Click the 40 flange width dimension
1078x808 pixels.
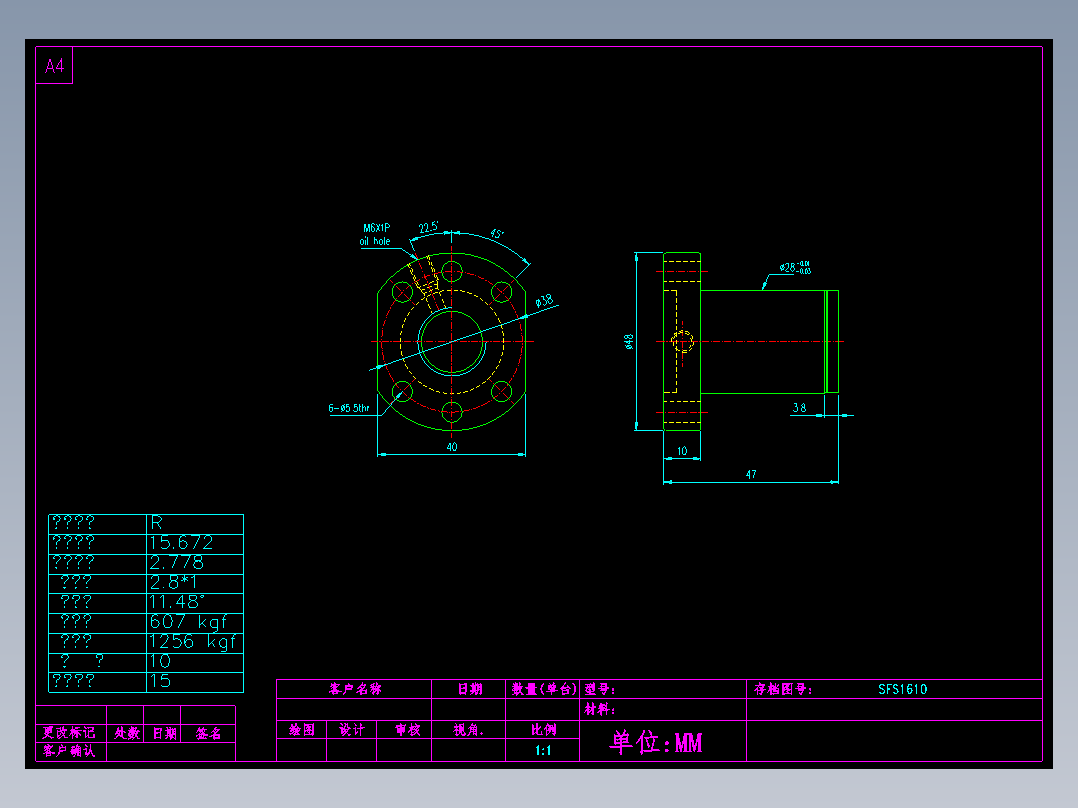click(x=452, y=447)
